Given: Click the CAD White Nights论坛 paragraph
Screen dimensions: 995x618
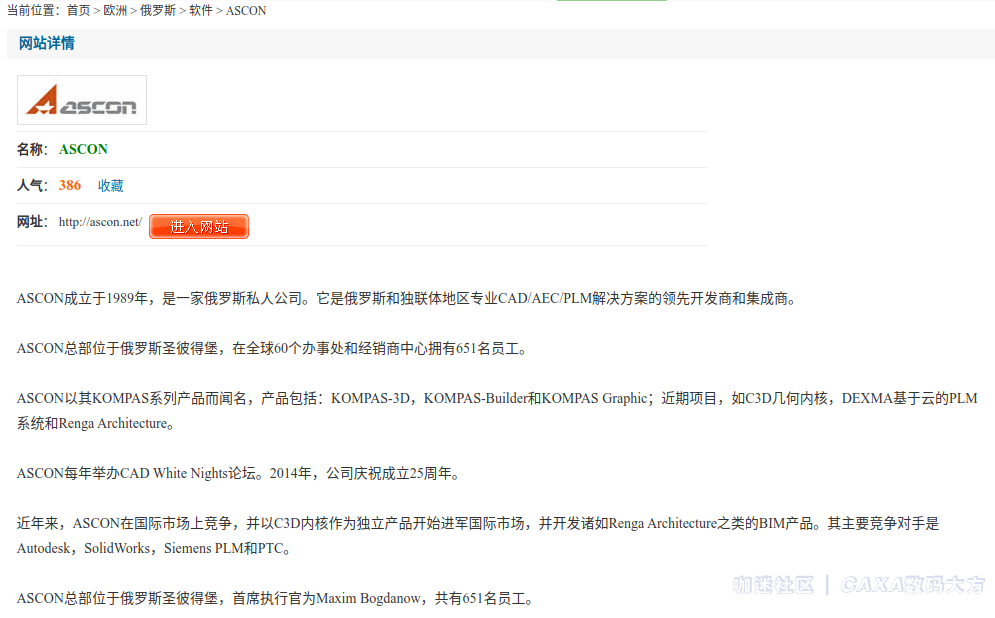Looking at the screenshot, I should tap(239, 473).
